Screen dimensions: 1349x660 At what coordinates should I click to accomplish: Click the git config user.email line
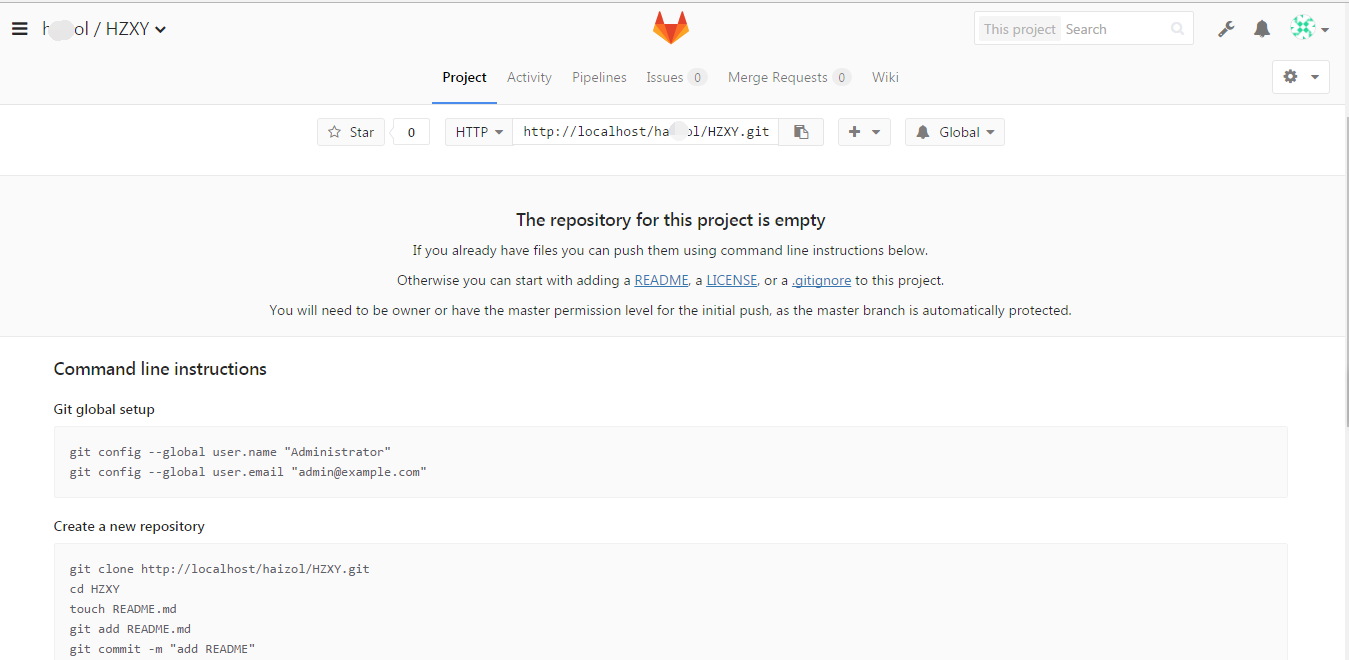click(x=248, y=471)
